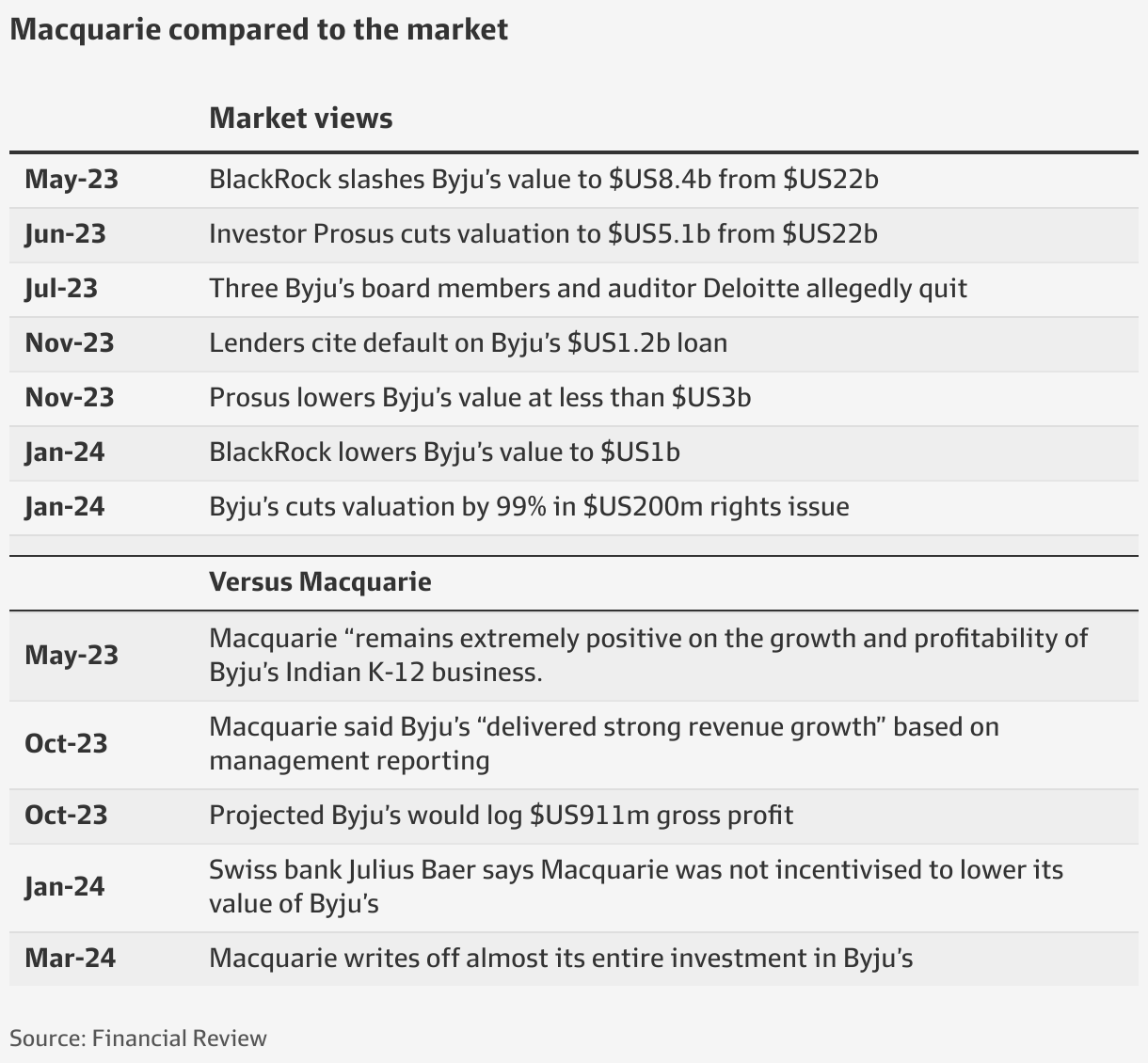Screen dimensions: 1148x1063
Task: Select the 99% rights issue valuation cut text
Action: [529, 507]
